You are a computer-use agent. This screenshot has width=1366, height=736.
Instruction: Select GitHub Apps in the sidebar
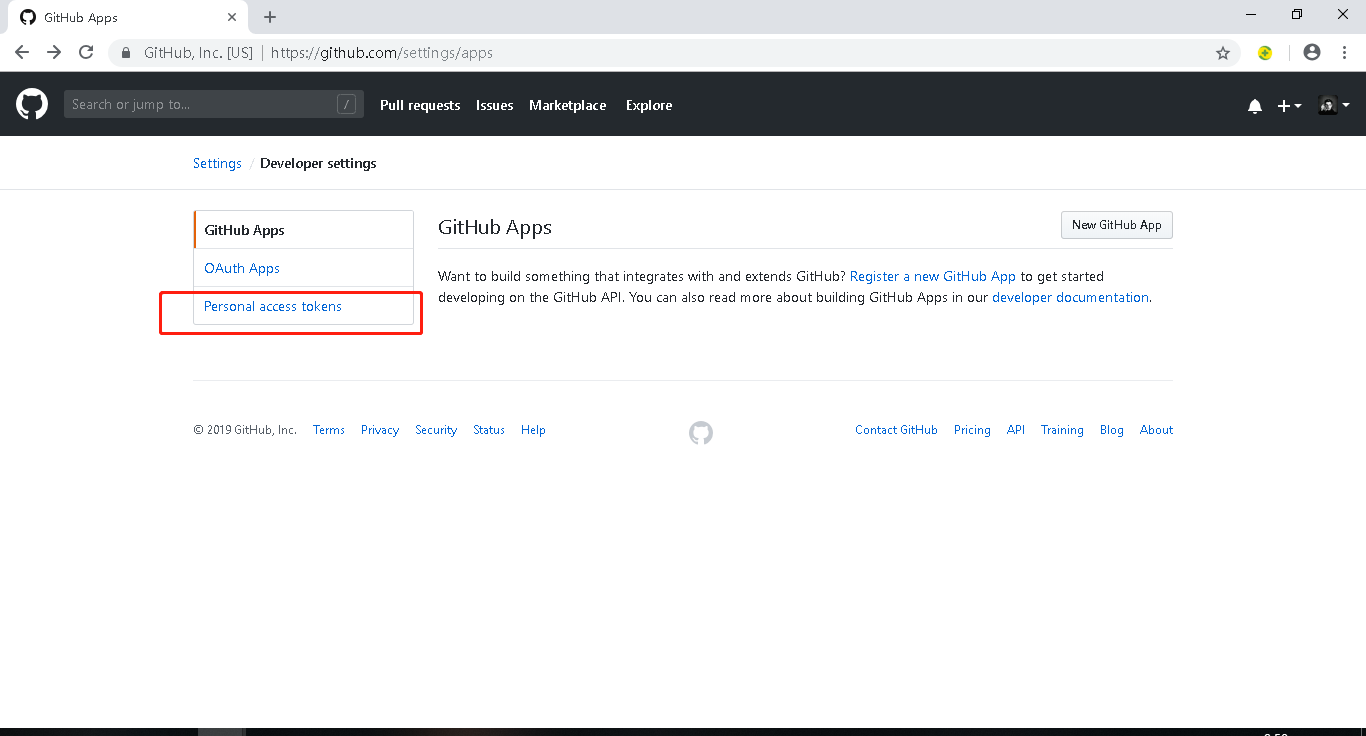coord(304,230)
